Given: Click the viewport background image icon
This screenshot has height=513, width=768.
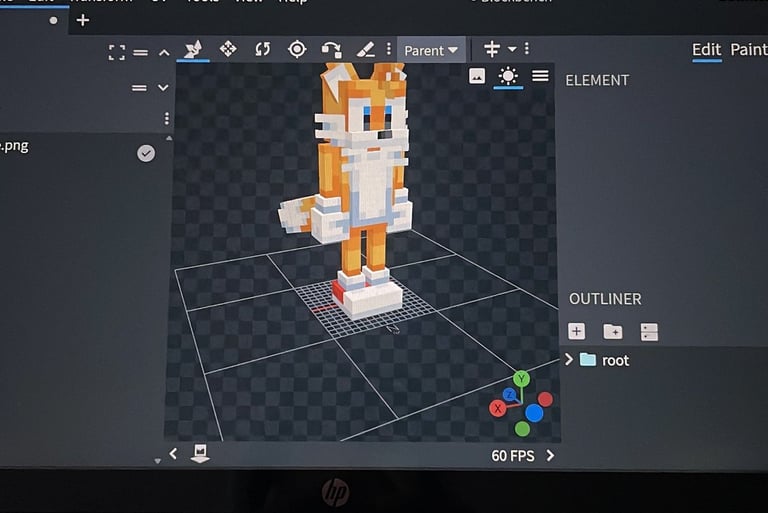Looking at the screenshot, I should 477,75.
